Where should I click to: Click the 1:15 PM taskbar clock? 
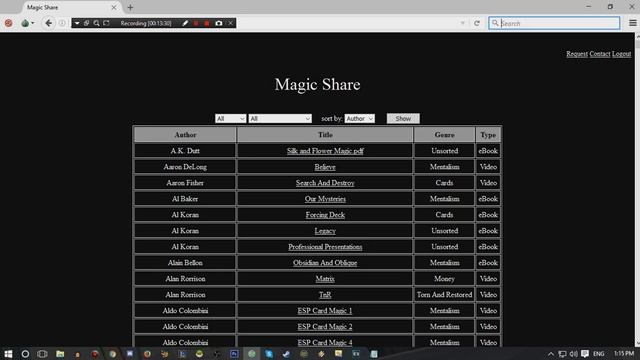click(x=624, y=353)
